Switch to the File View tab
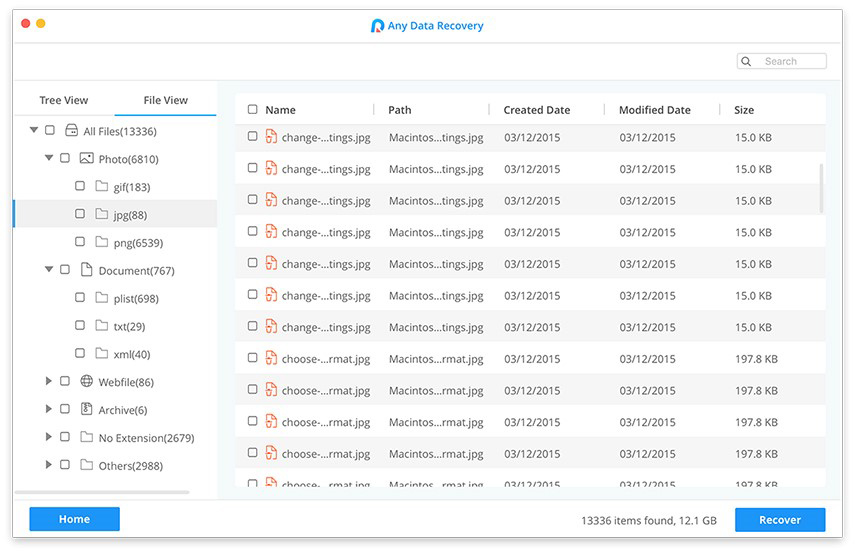 pyautogui.click(x=165, y=100)
